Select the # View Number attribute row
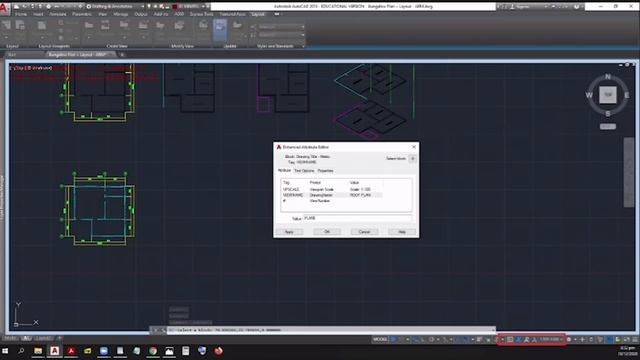This screenshot has width=640, height=360. [333, 201]
